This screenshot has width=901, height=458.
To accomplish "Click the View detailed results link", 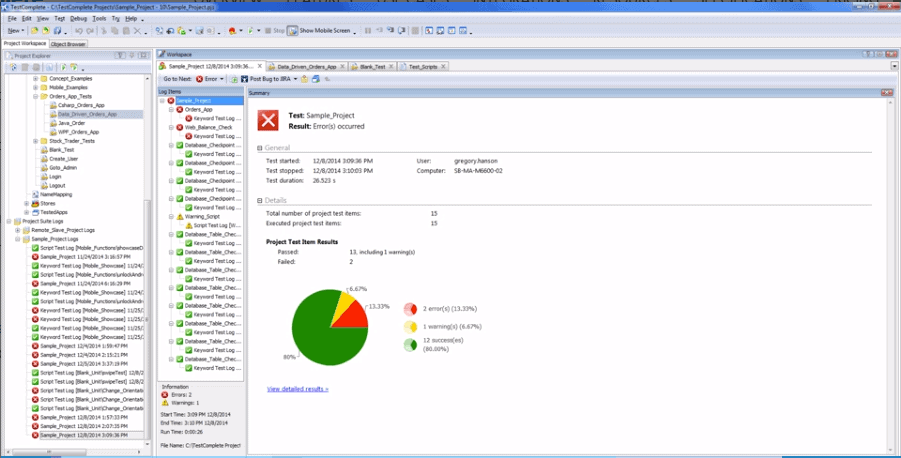I will pos(298,389).
